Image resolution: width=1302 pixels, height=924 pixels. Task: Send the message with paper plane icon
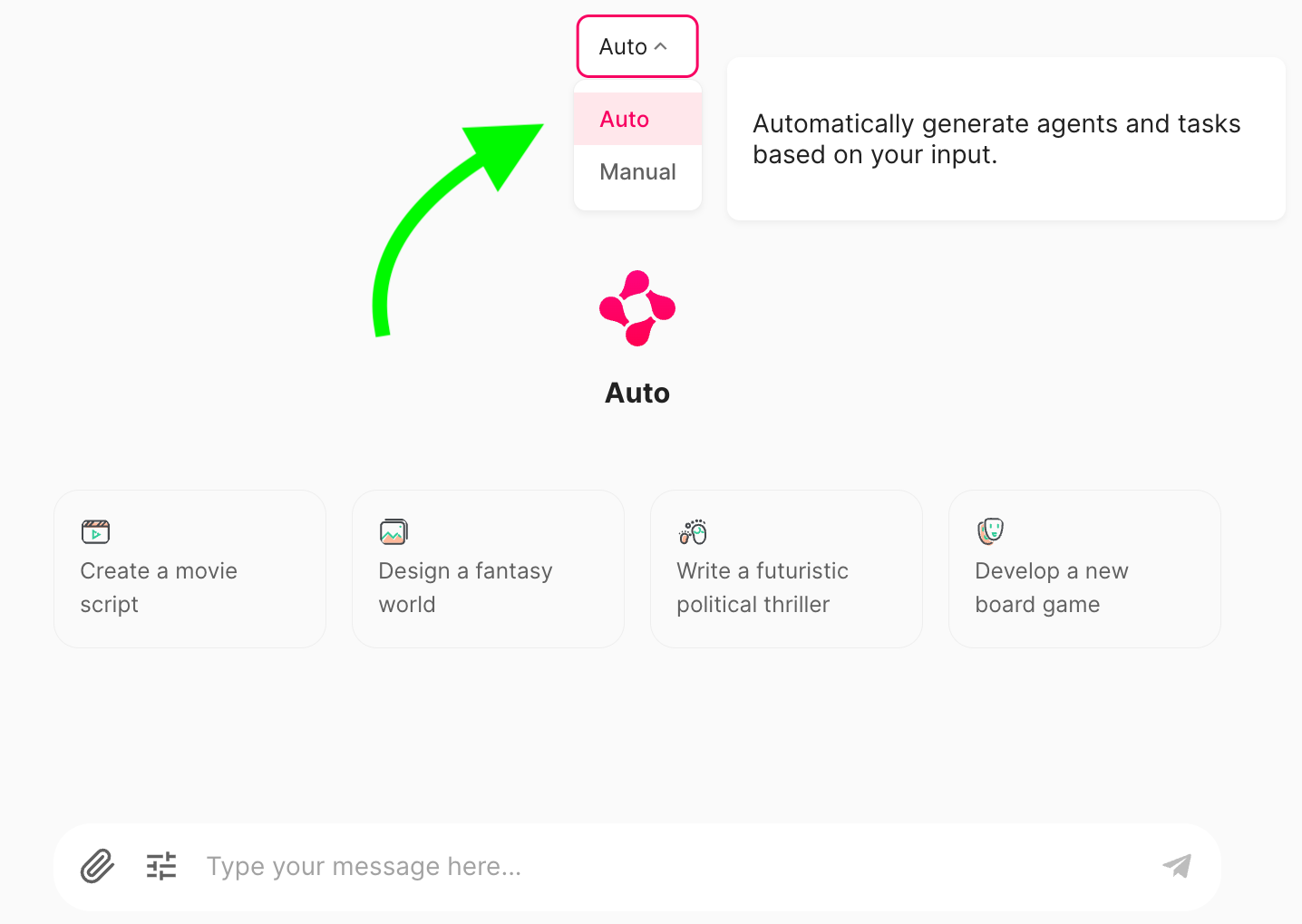coord(1178,866)
